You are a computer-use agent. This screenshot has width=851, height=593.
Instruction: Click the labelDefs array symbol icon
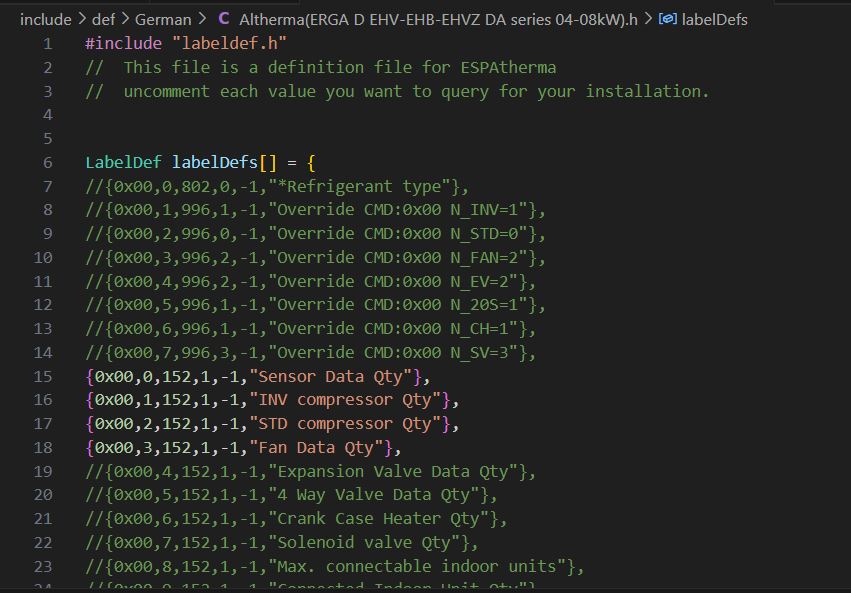pyautogui.click(x=667, y=19)
